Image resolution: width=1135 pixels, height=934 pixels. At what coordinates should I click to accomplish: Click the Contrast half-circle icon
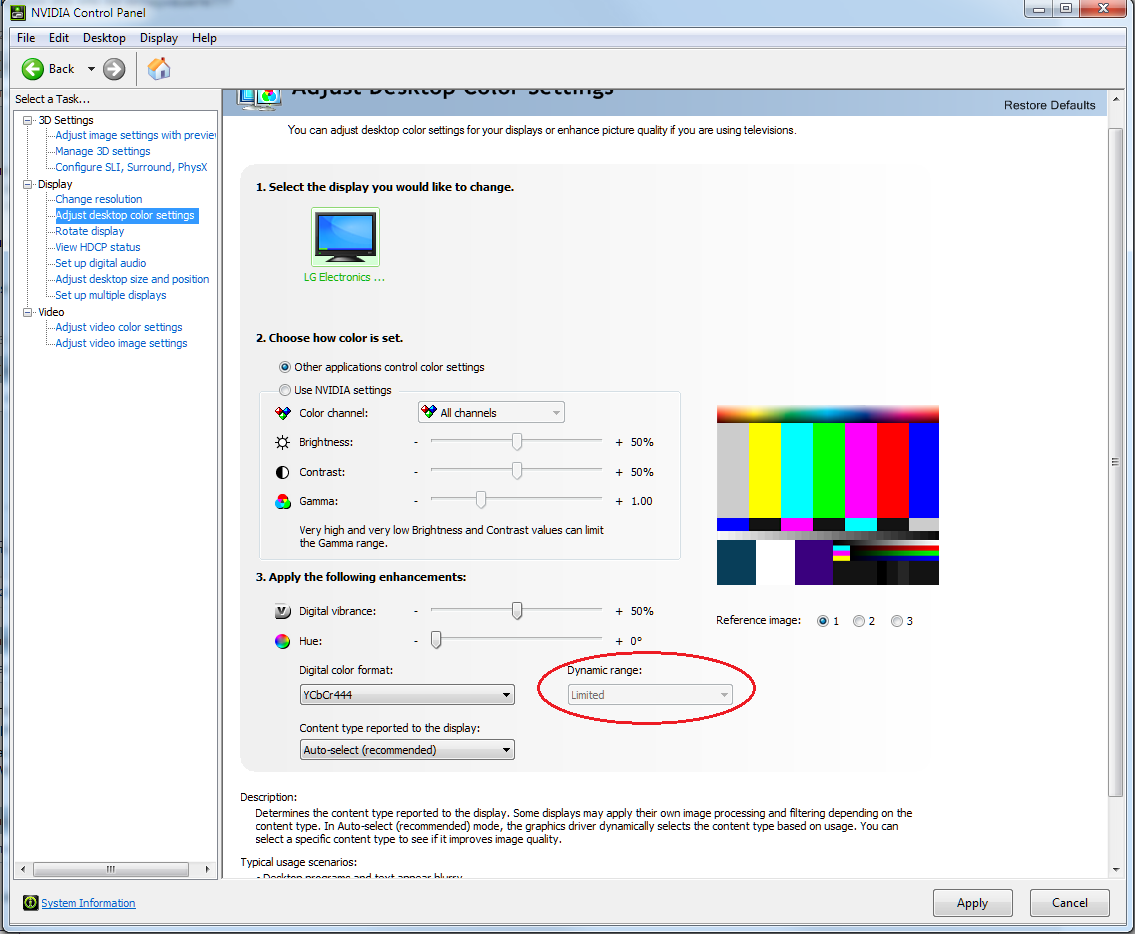point(282,472)
